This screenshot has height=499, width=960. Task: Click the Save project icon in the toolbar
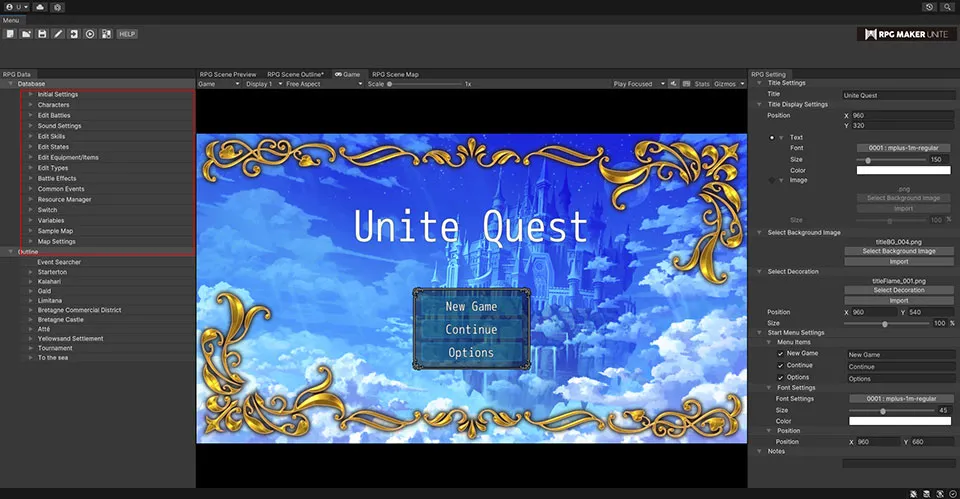pos(42,34)
